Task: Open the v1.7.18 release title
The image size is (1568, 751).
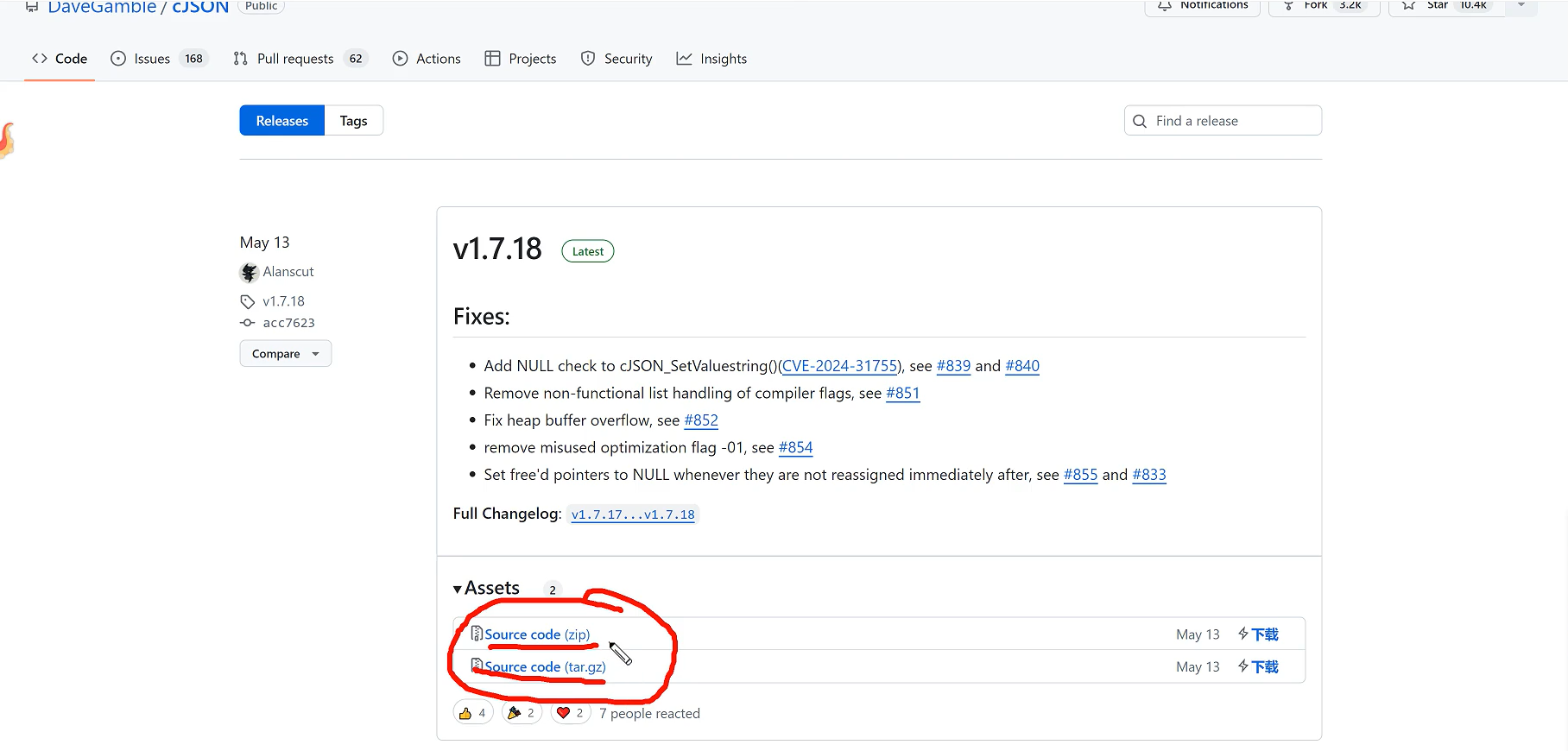Action: tap(497, 249)
